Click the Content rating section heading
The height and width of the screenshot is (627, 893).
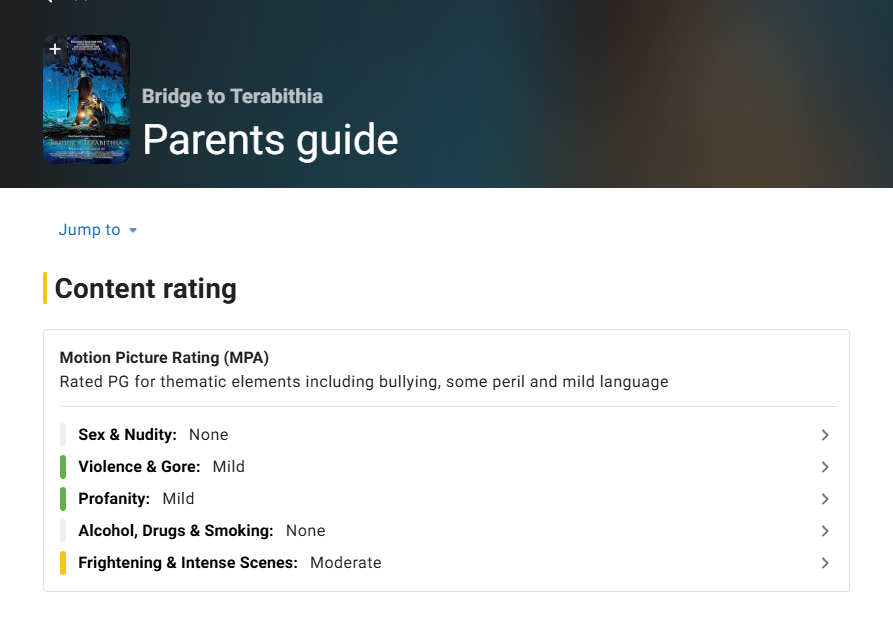[146, 289]
